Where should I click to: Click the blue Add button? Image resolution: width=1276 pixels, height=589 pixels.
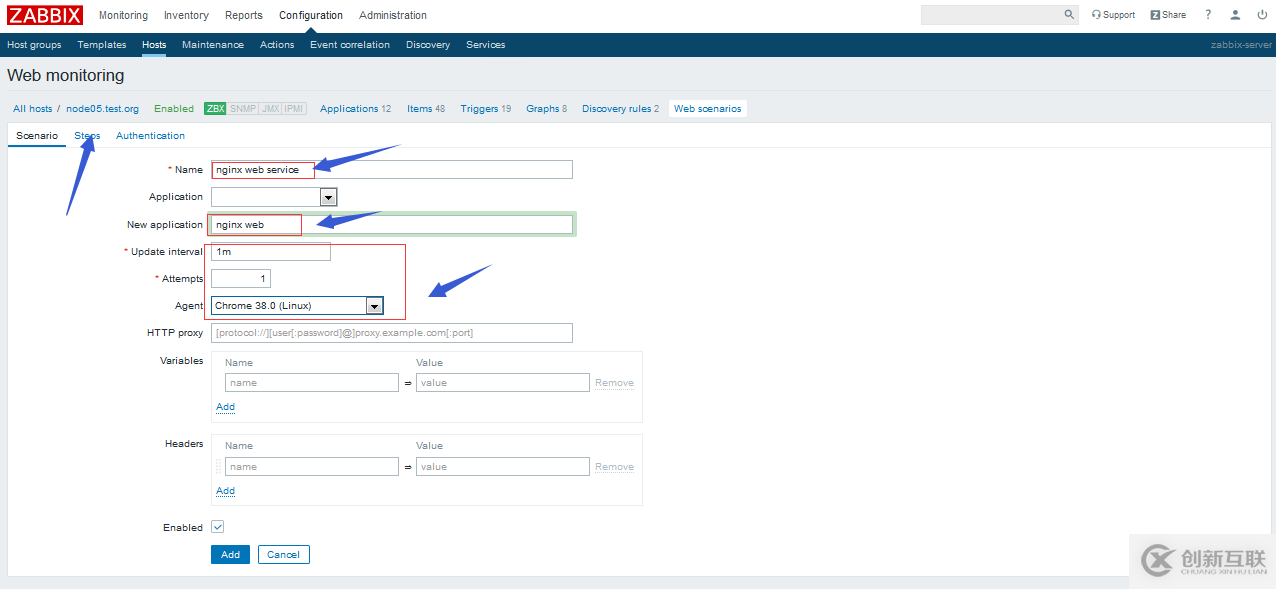click(x=230, y=554)
